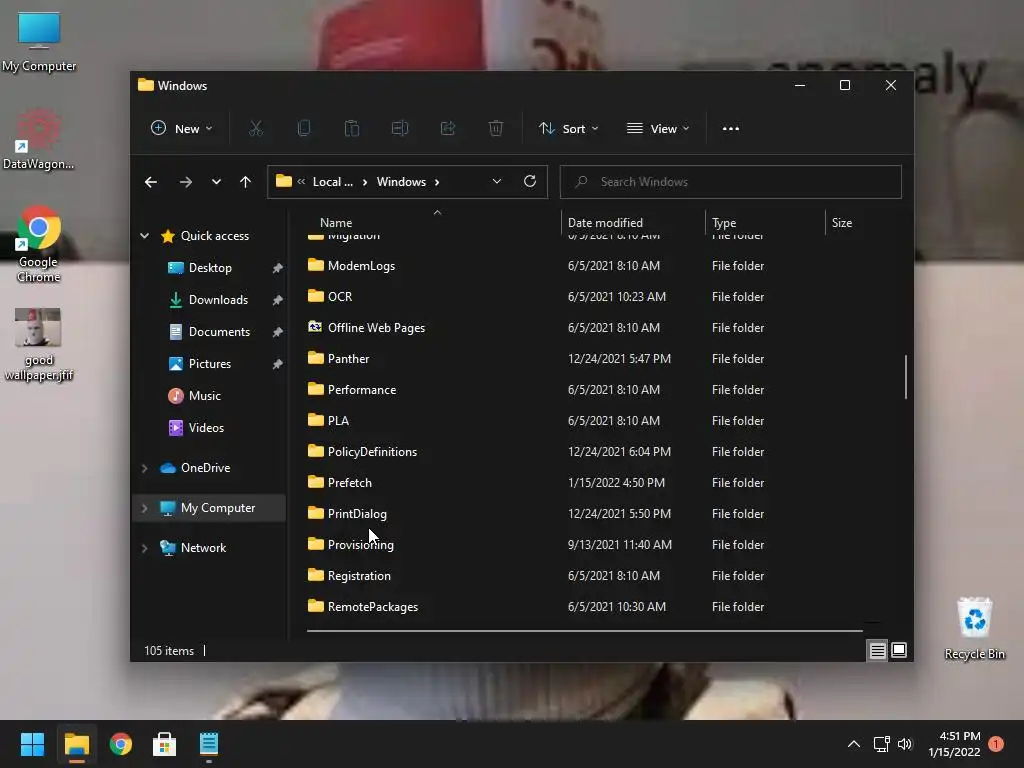The height and width of the screenshot is (768, 1024).
Task: Click the horizontal scrollbar below the file list
Action: [584, 631]
